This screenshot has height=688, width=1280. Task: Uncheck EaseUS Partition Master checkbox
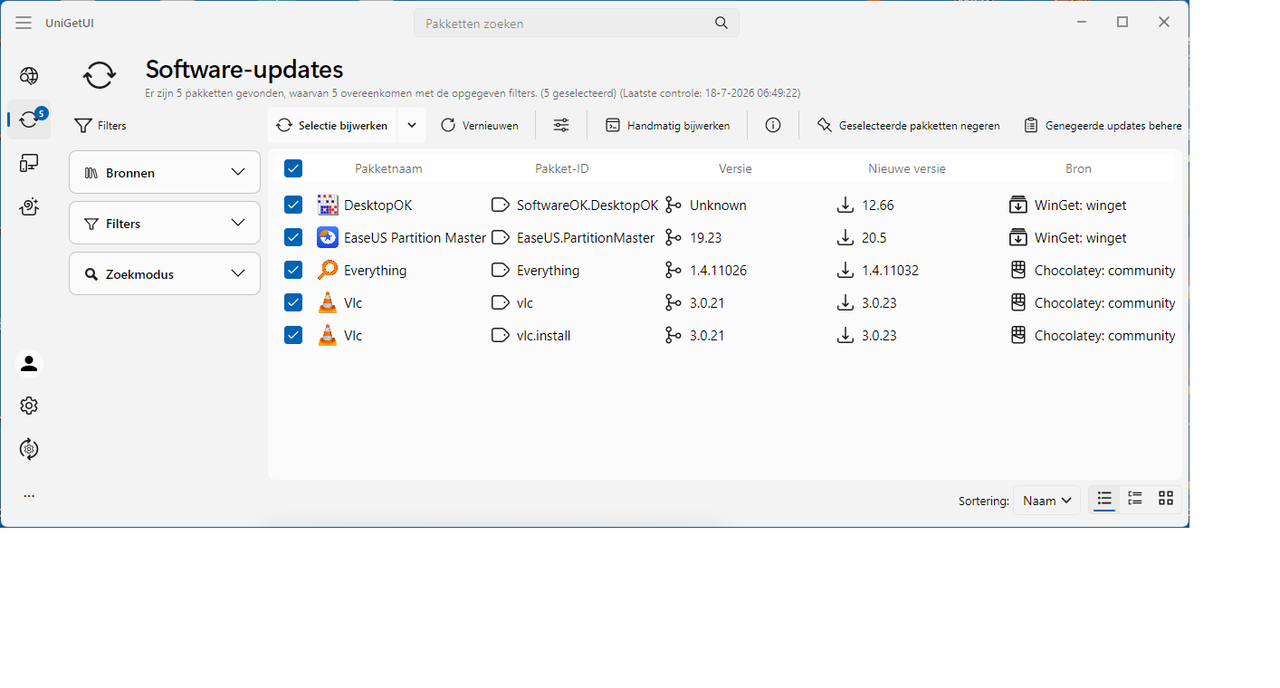293,238
